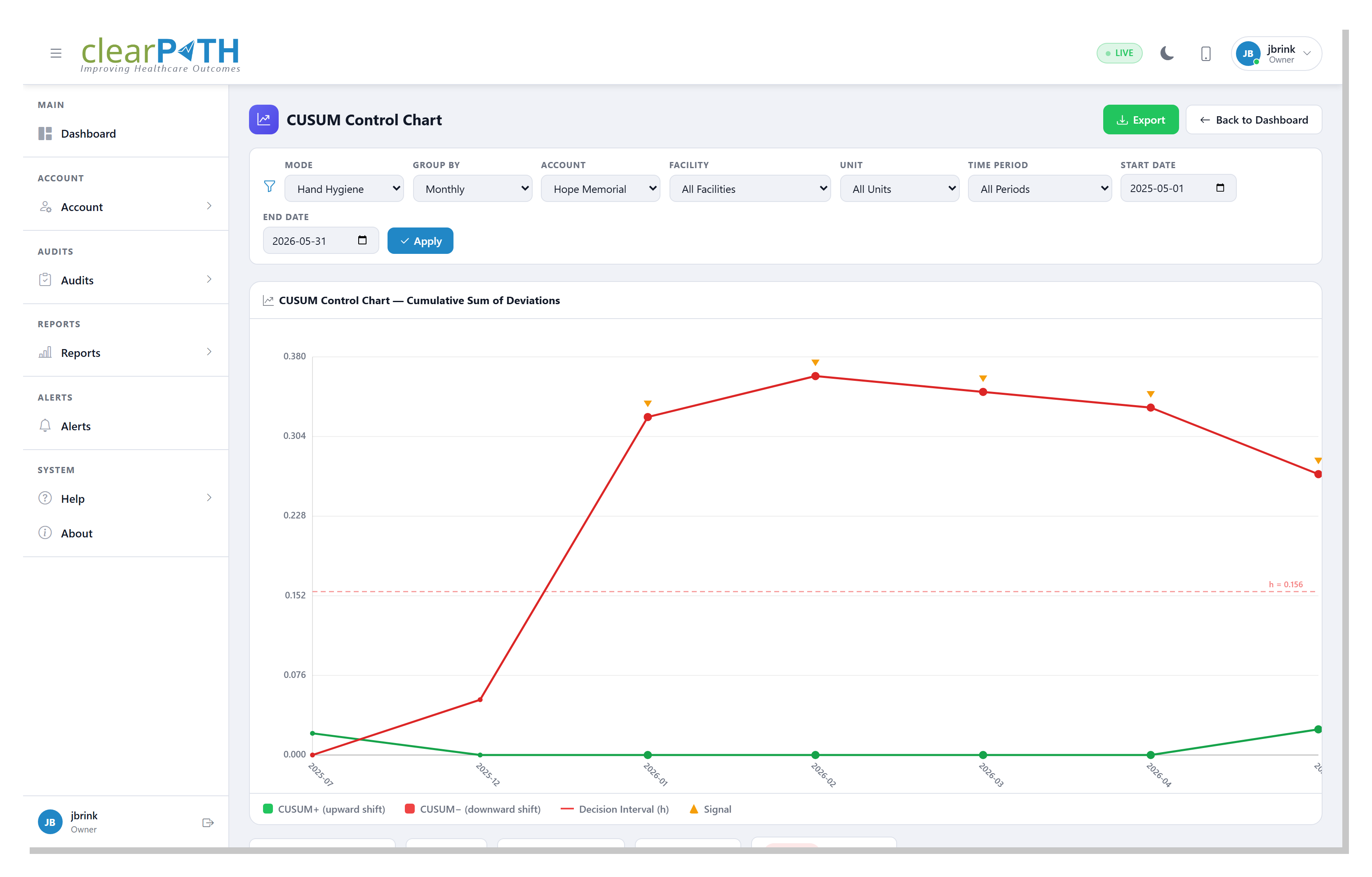Open Alerts in sidebar
This screenshot has width=1372, height=877.
(125, 426)
